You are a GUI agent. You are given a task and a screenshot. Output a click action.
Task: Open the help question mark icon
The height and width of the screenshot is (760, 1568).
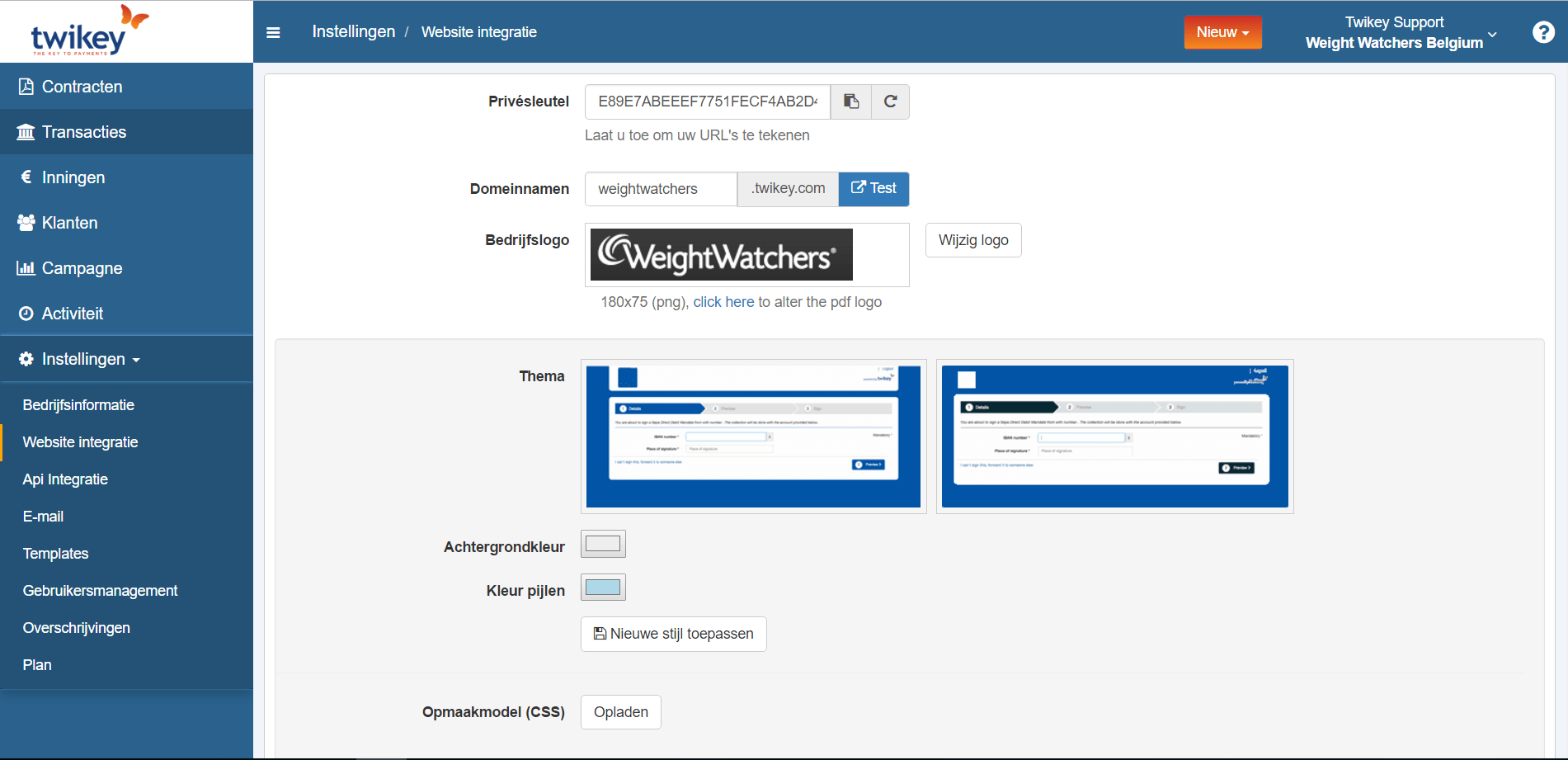click(1543, 32)
